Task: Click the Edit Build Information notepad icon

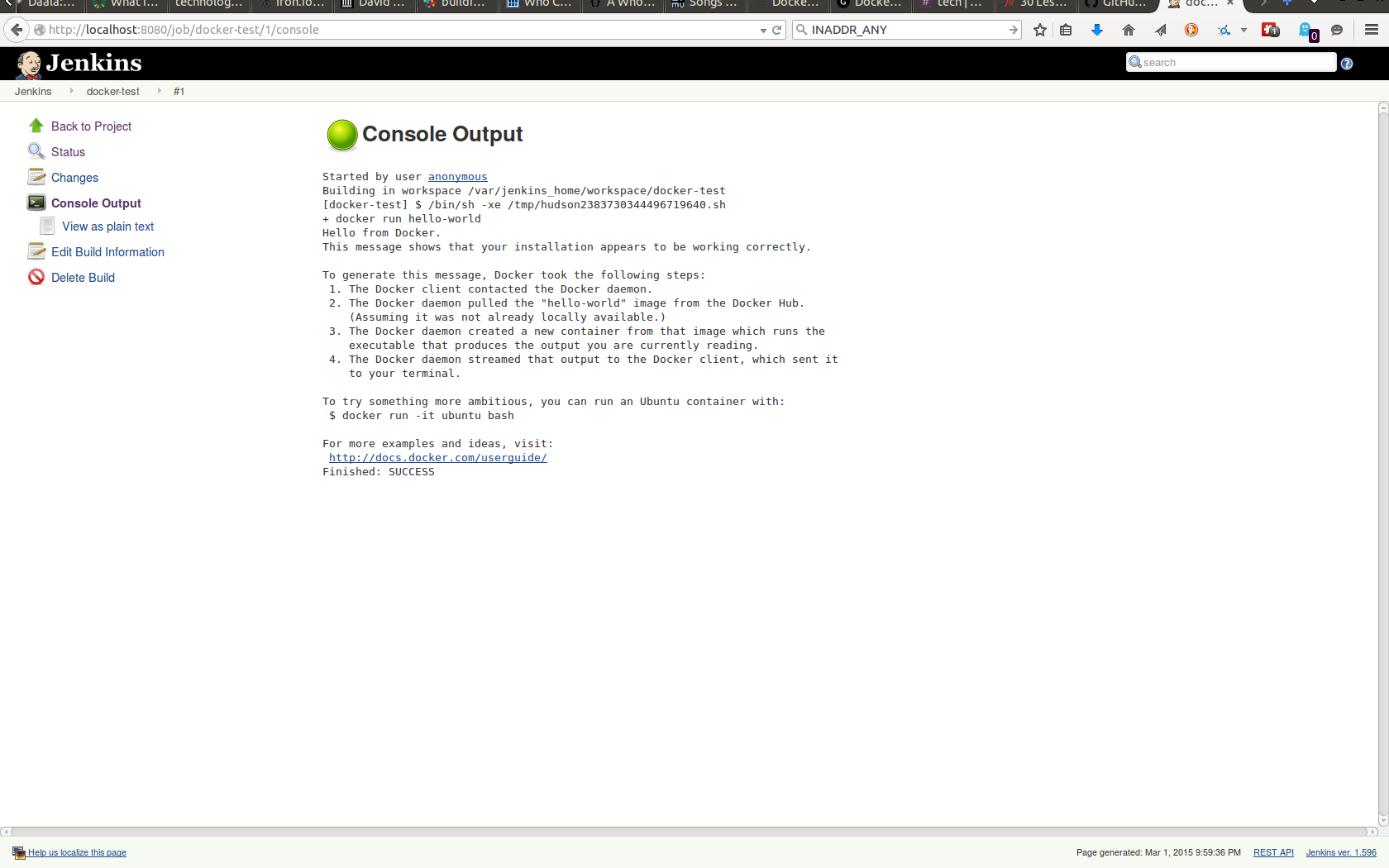Action: (36, 251)
